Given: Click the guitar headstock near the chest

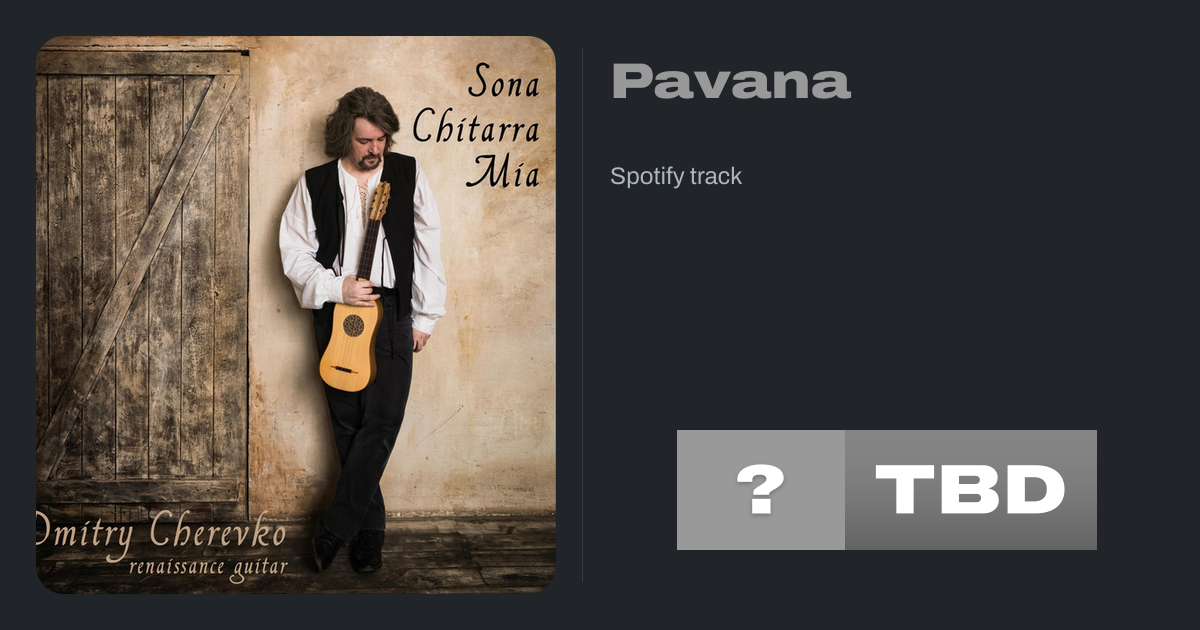Looking at the screenshot, I should click(380, 201).
